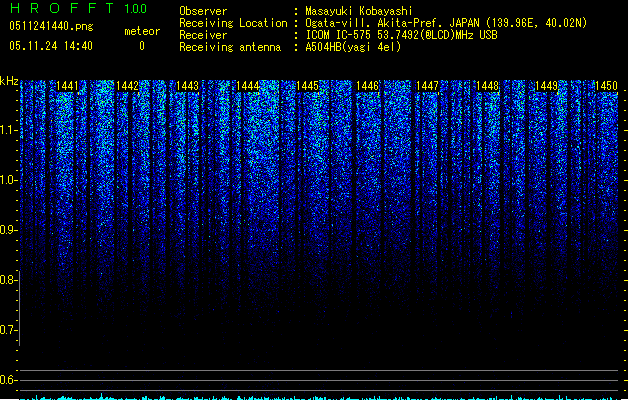Click the 1449 time marker
This screenshot has width=629, height=400.
point(547,86)
